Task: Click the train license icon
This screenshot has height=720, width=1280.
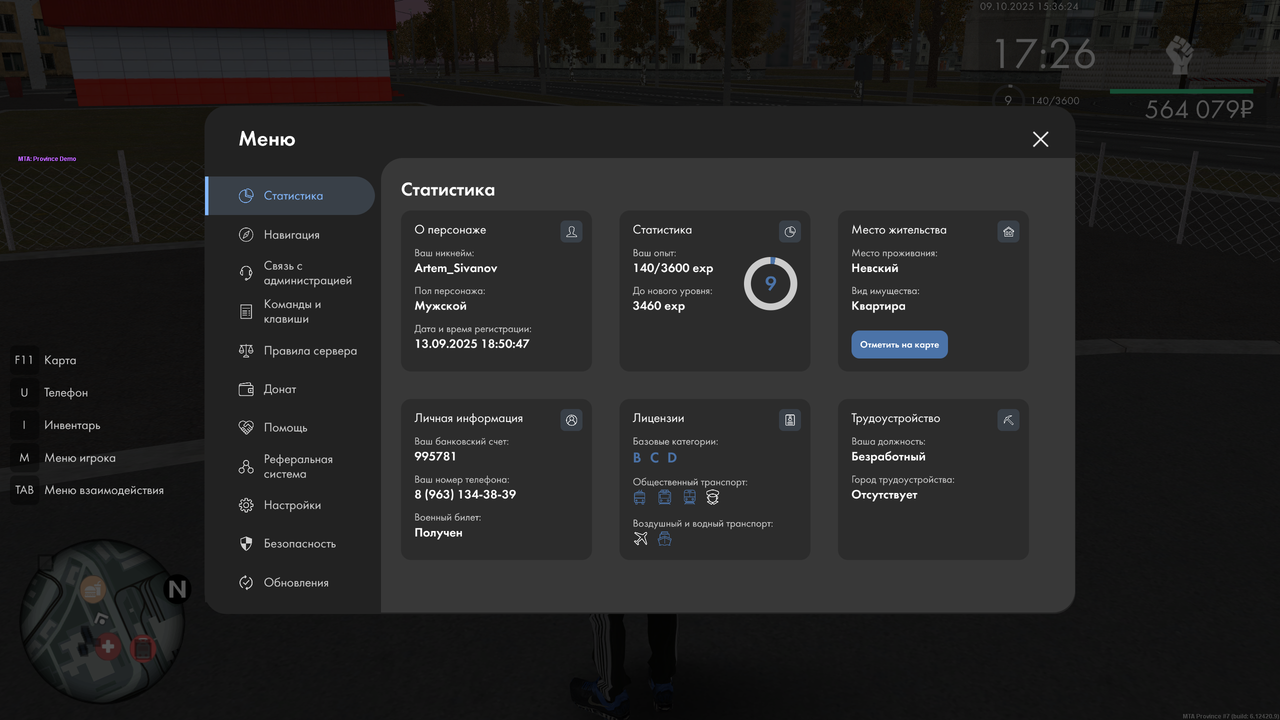Action: [689, 498]
